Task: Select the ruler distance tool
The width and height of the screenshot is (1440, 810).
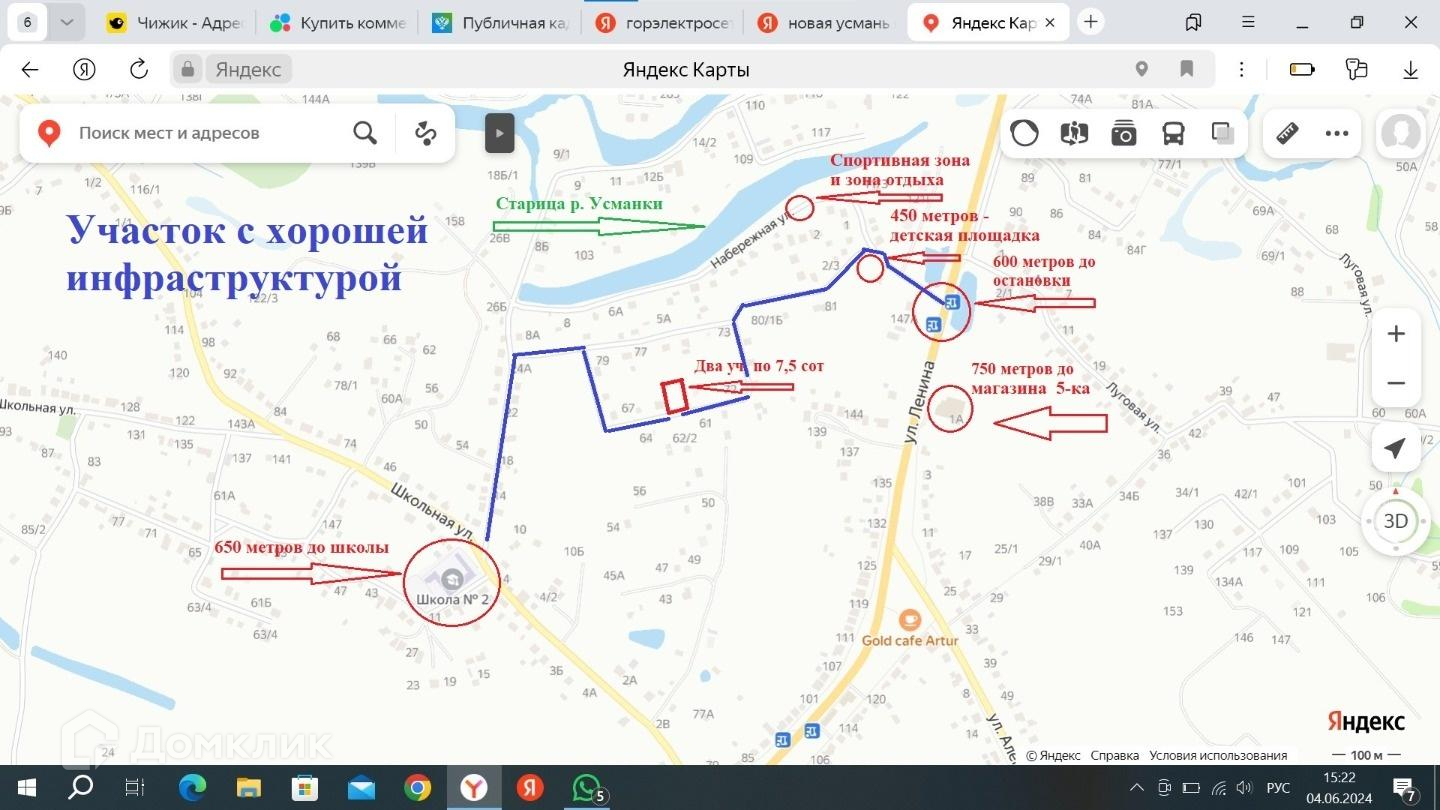Action: pos(1287,133)
